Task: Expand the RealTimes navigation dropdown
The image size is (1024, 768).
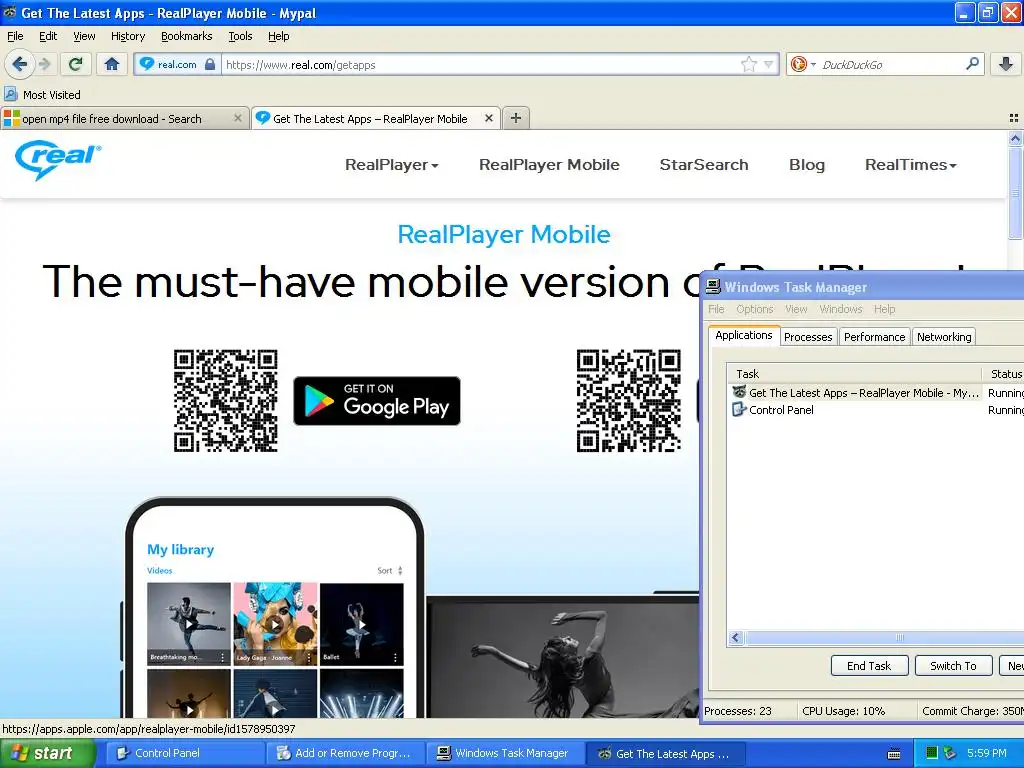Action: pos(911,165)
